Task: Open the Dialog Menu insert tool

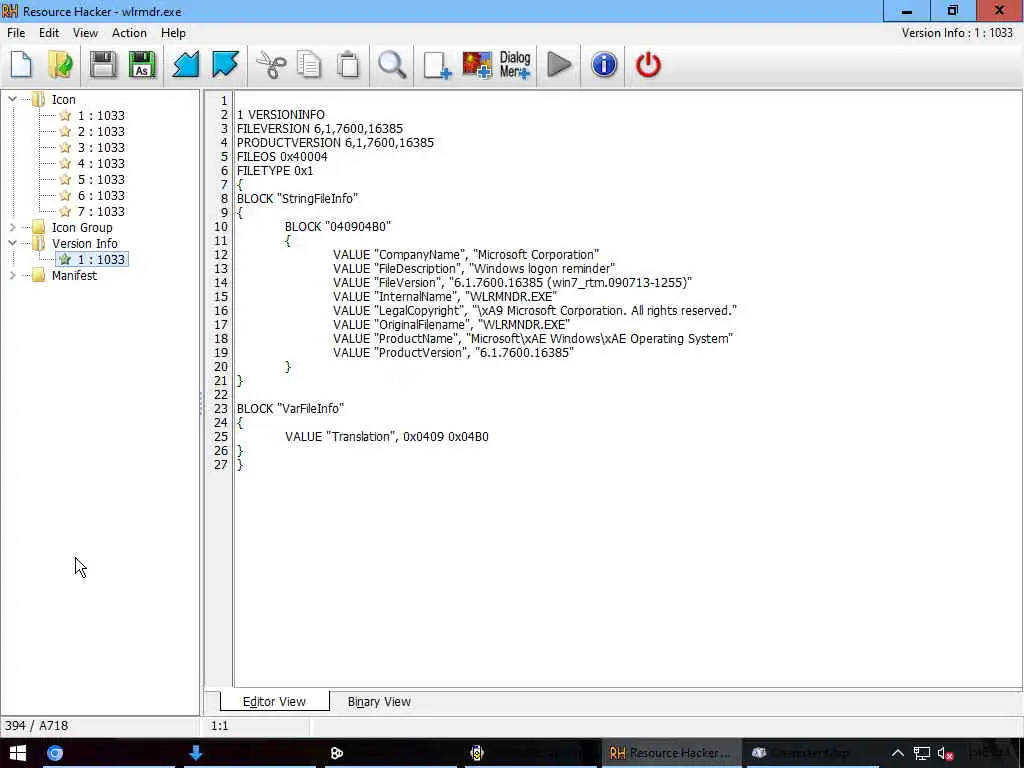Action: pyautogui.click(x=515, y=65)
